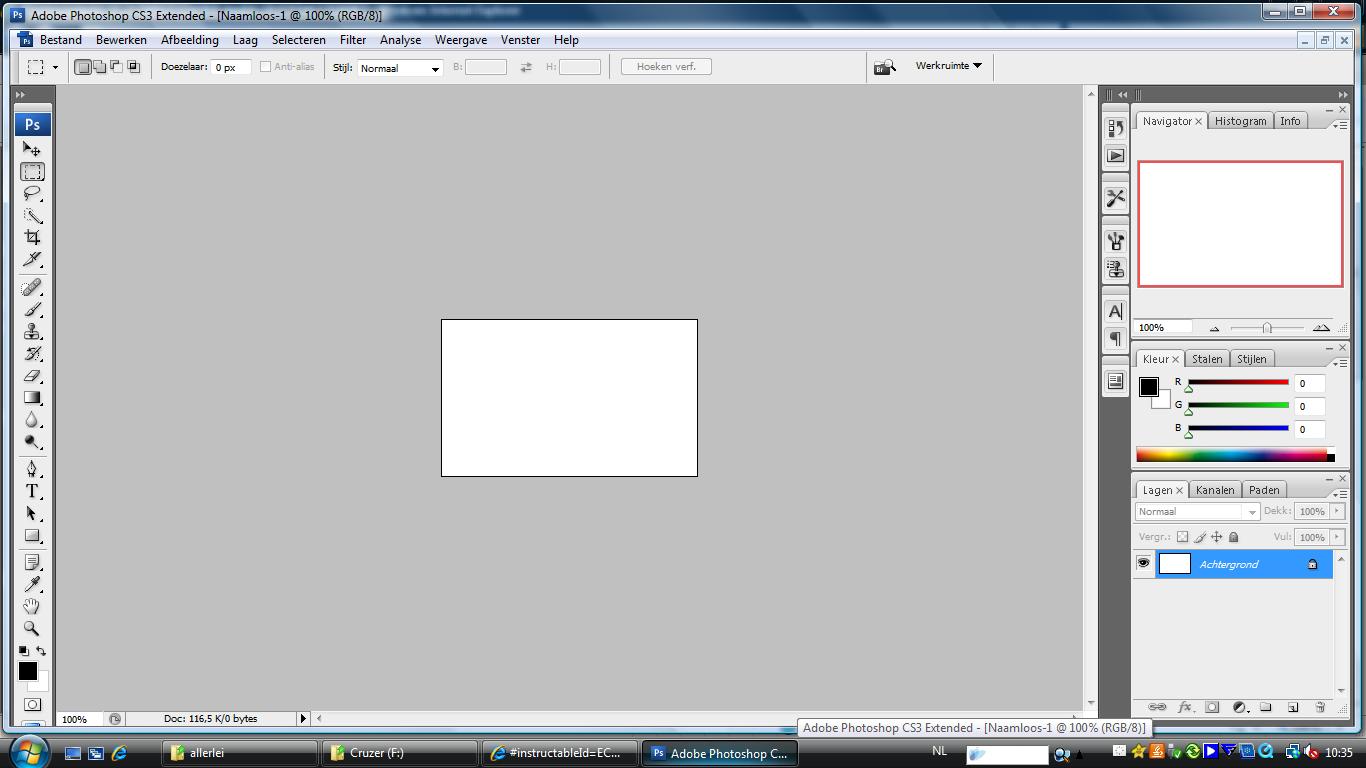1366x768 pixels.
Task: Open the Bestand menu
Action: click(61, 40)
